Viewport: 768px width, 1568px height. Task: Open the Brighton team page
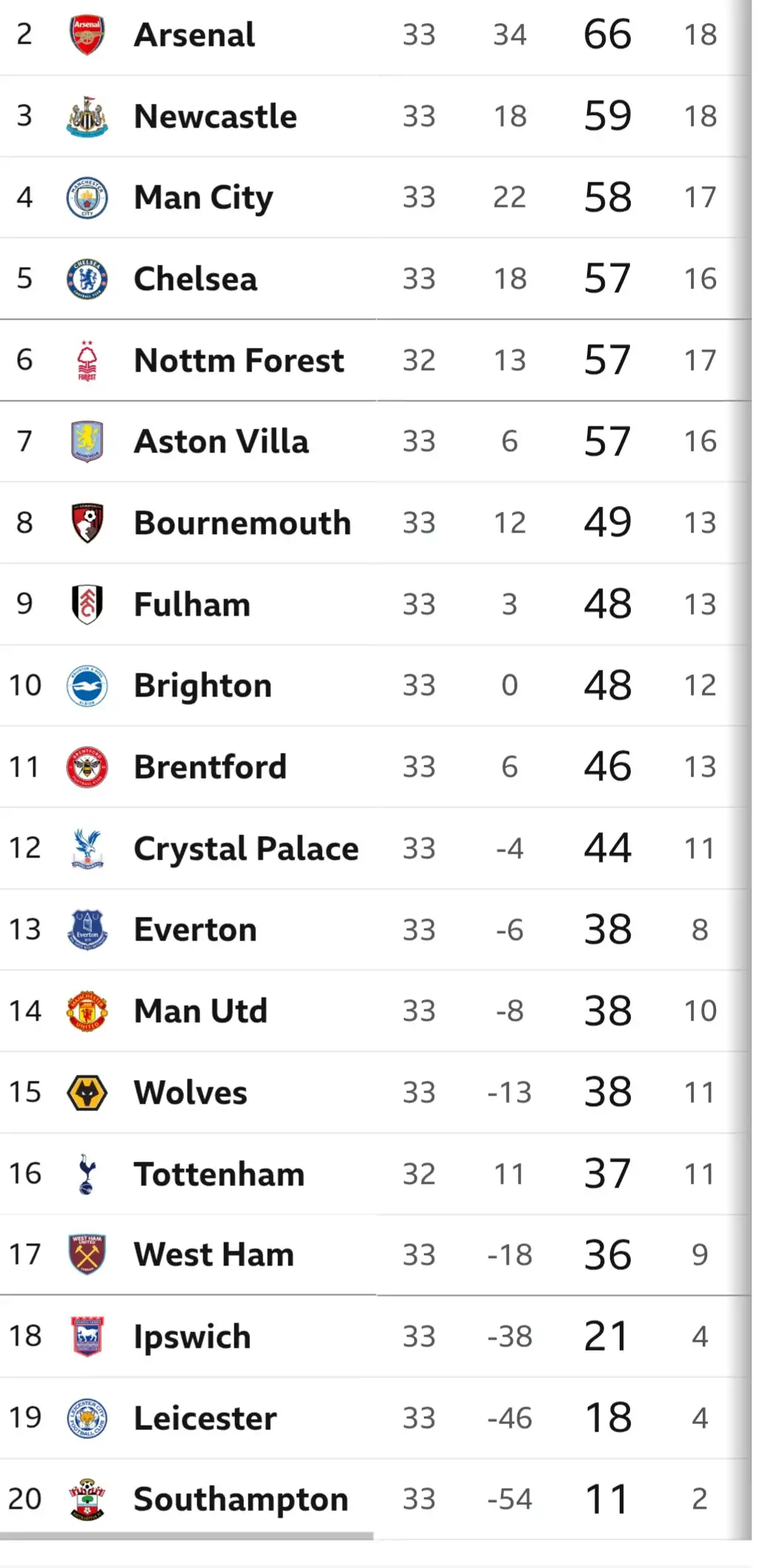click(202, 685)
